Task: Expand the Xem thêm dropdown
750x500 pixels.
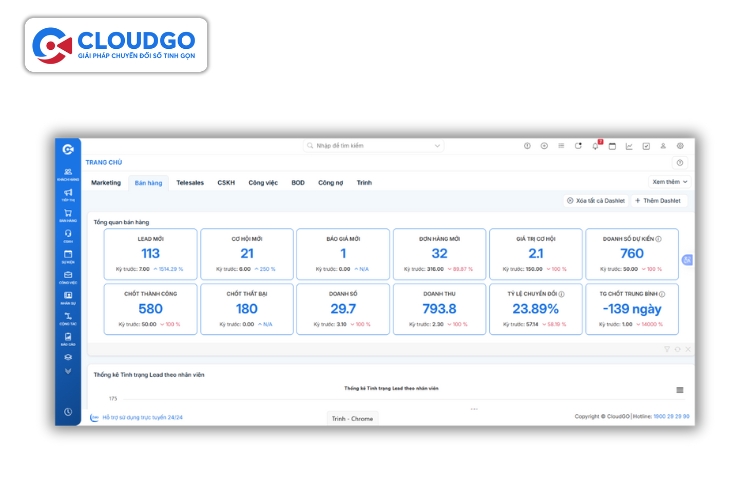Action: tap(670, 182)
